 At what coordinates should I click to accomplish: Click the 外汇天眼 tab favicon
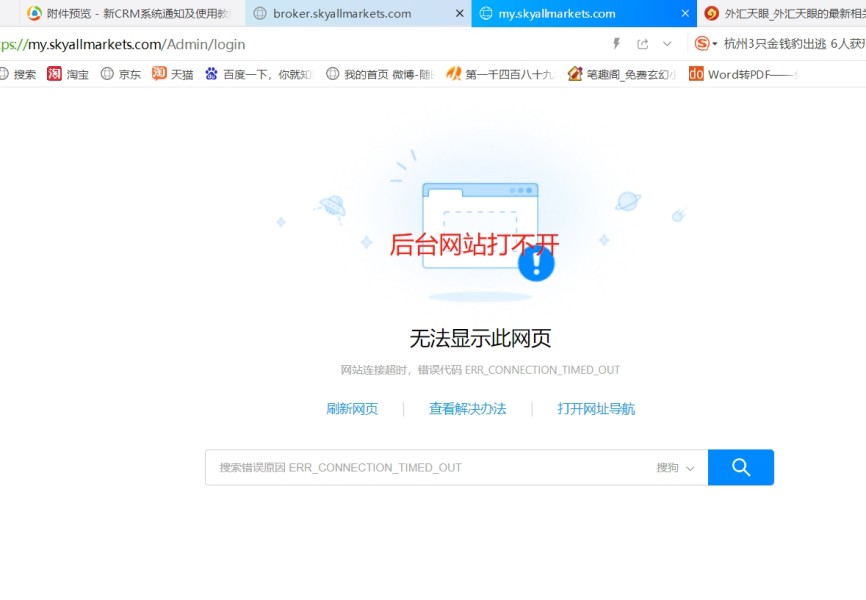click(711, 13)
